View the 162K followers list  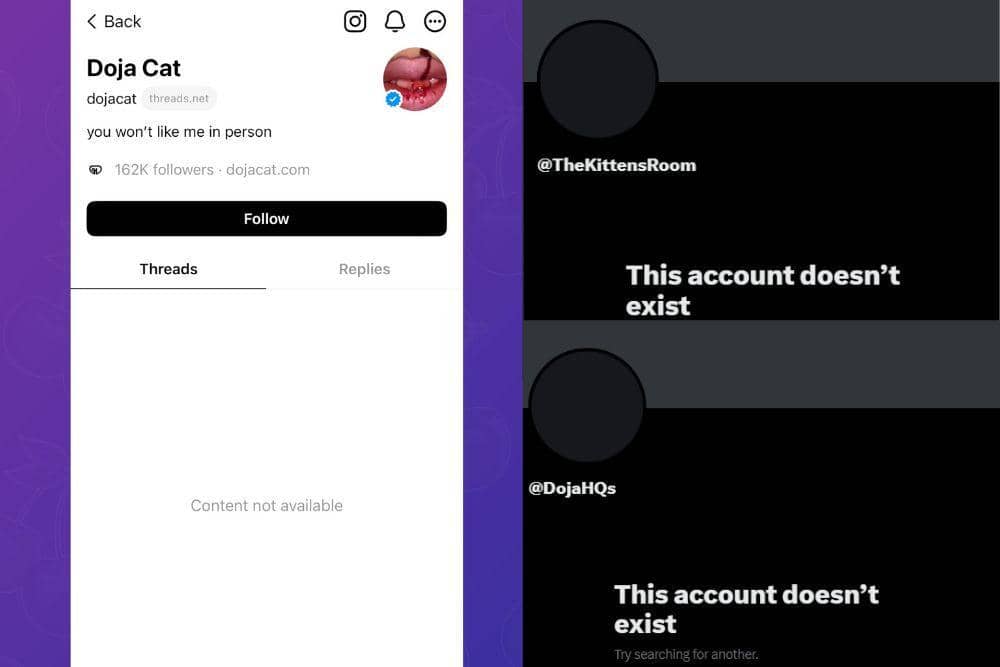coord(164,170)
